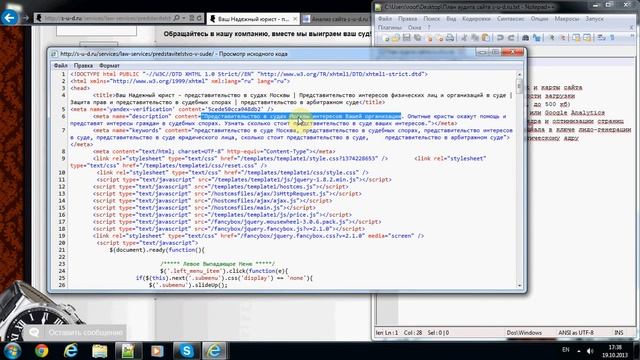Screen dimensions: 640x360
Task: Click the source viewer scroll down arrow
Action: [x=519, y=286]
